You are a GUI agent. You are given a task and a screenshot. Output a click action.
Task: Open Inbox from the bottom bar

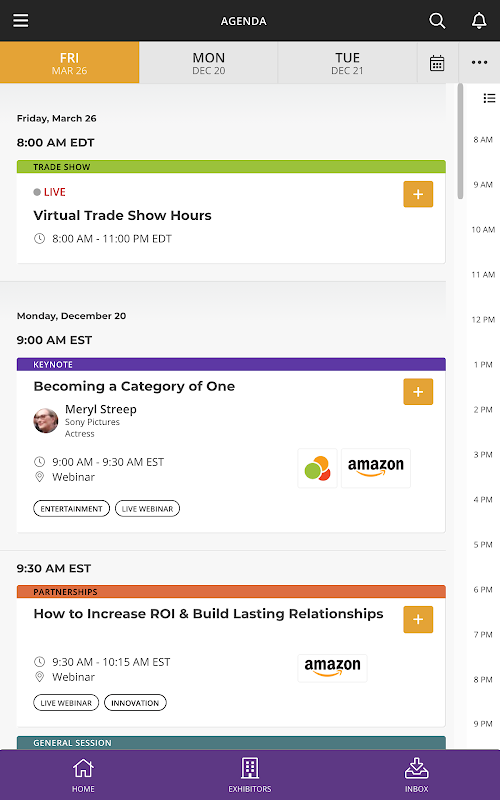tap(417, 775)
